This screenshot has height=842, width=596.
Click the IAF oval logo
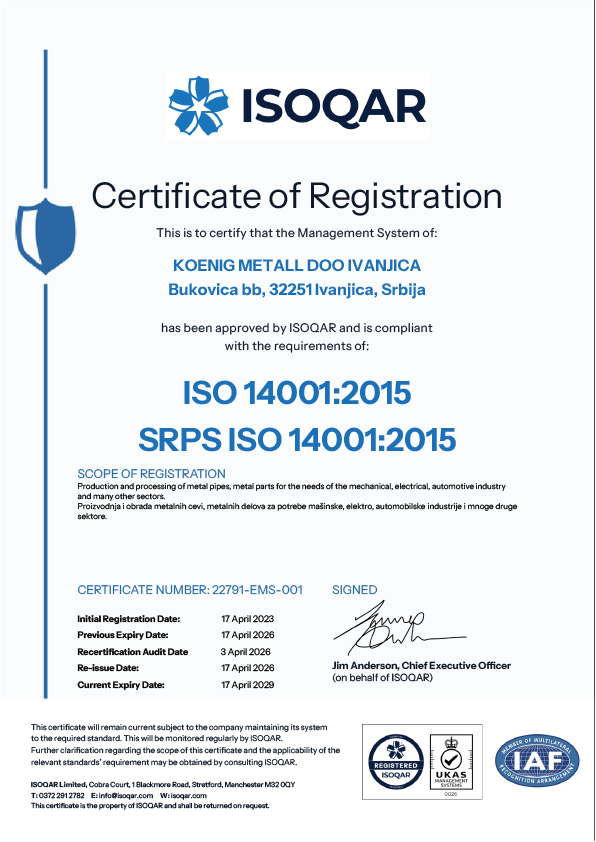[x=537, y=761]
